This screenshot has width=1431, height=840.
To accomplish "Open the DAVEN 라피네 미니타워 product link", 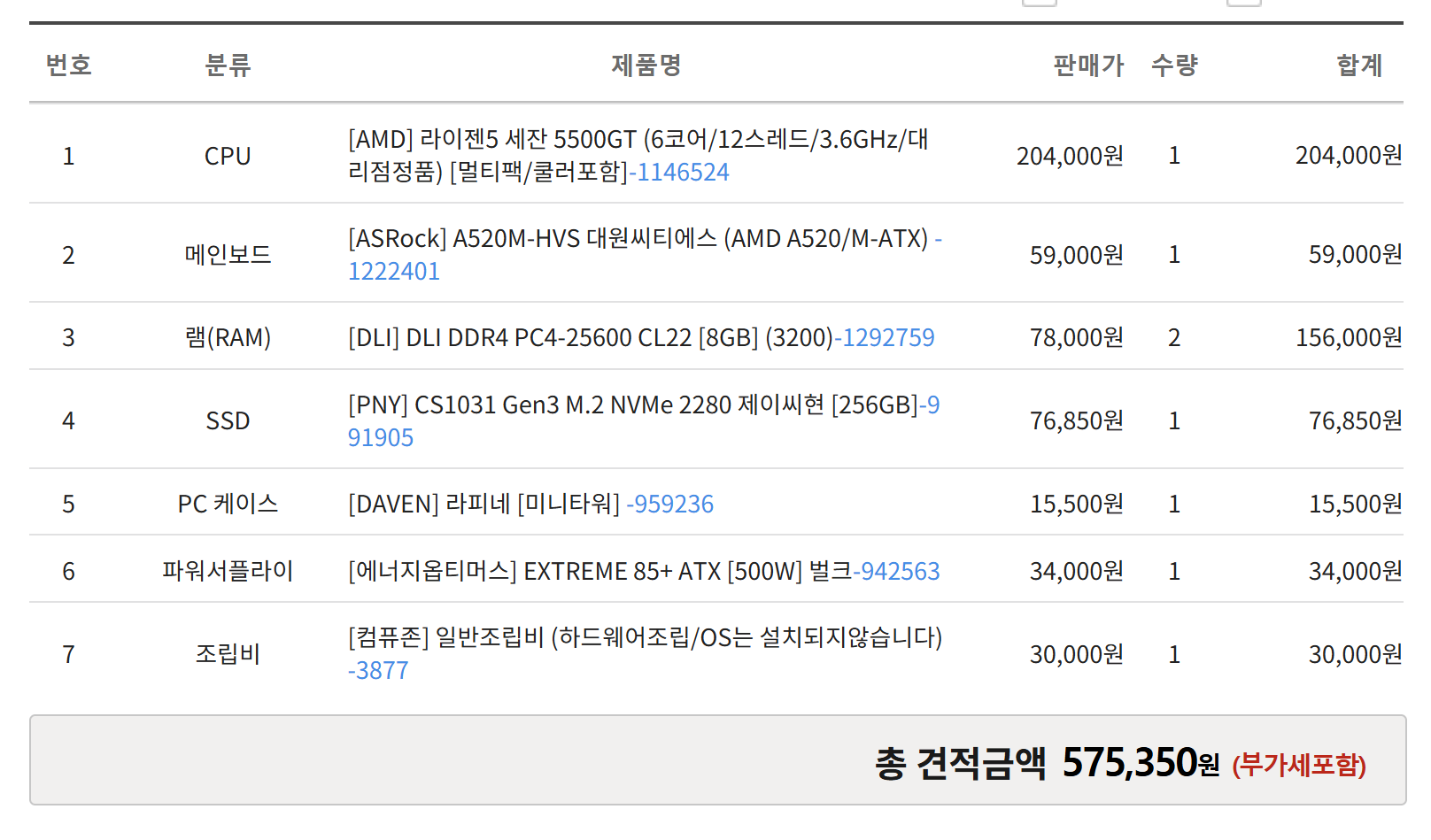I will tap(530, 504).
